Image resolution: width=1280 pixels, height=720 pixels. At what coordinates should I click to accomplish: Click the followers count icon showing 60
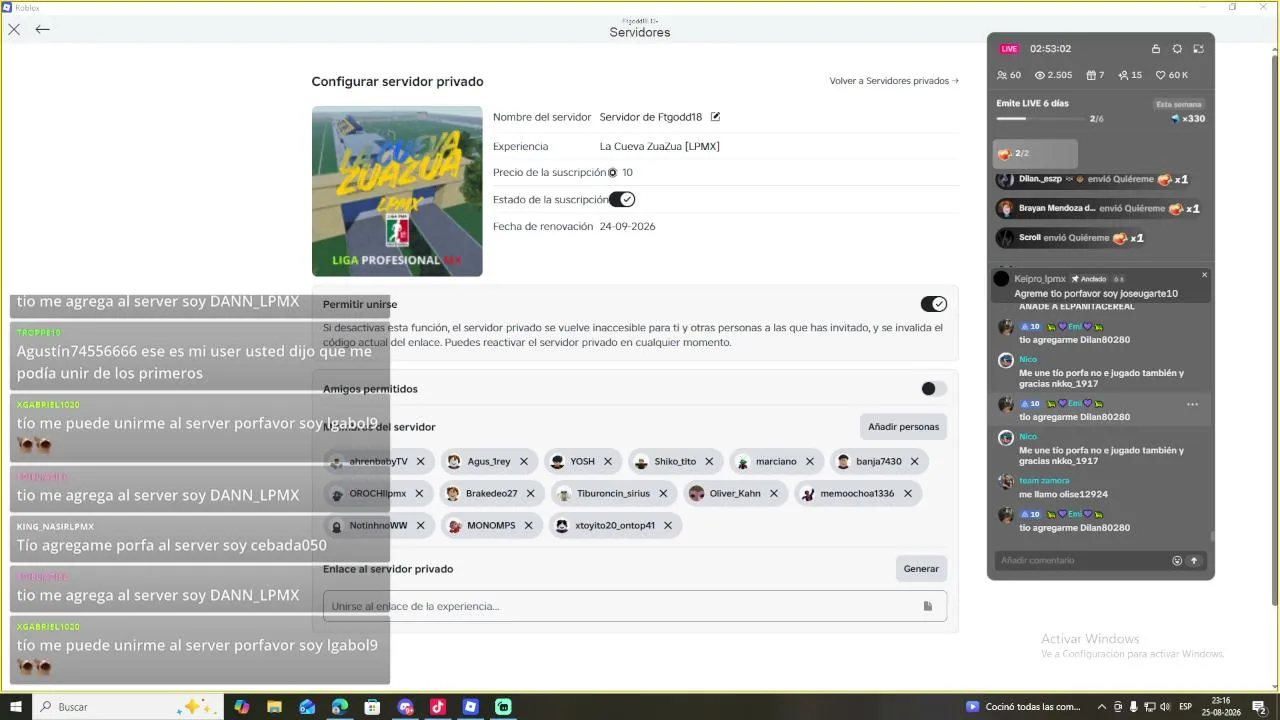coord(1002,75)
